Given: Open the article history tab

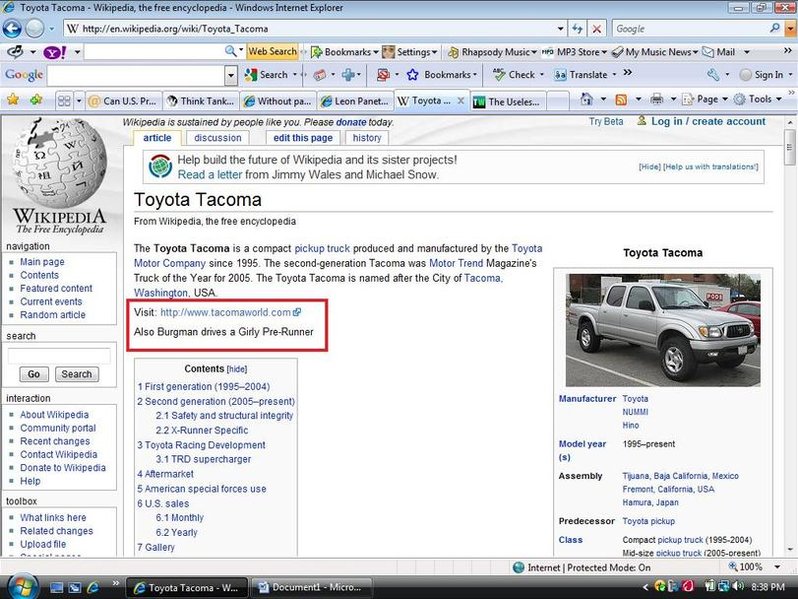Looking at the screenshot, I should (x=367, y=138).
